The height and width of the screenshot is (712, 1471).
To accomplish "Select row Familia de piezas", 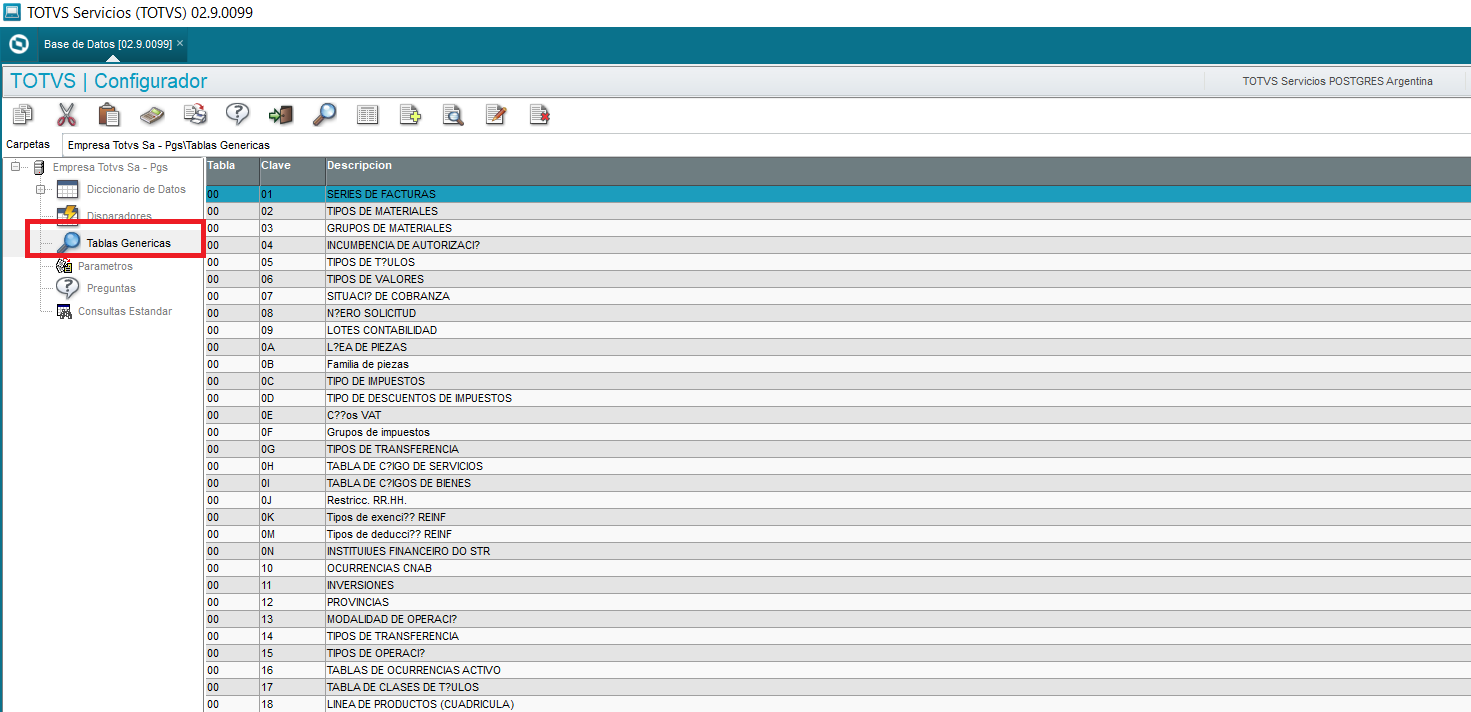I will pyautogui.click(x=838, y=364).
